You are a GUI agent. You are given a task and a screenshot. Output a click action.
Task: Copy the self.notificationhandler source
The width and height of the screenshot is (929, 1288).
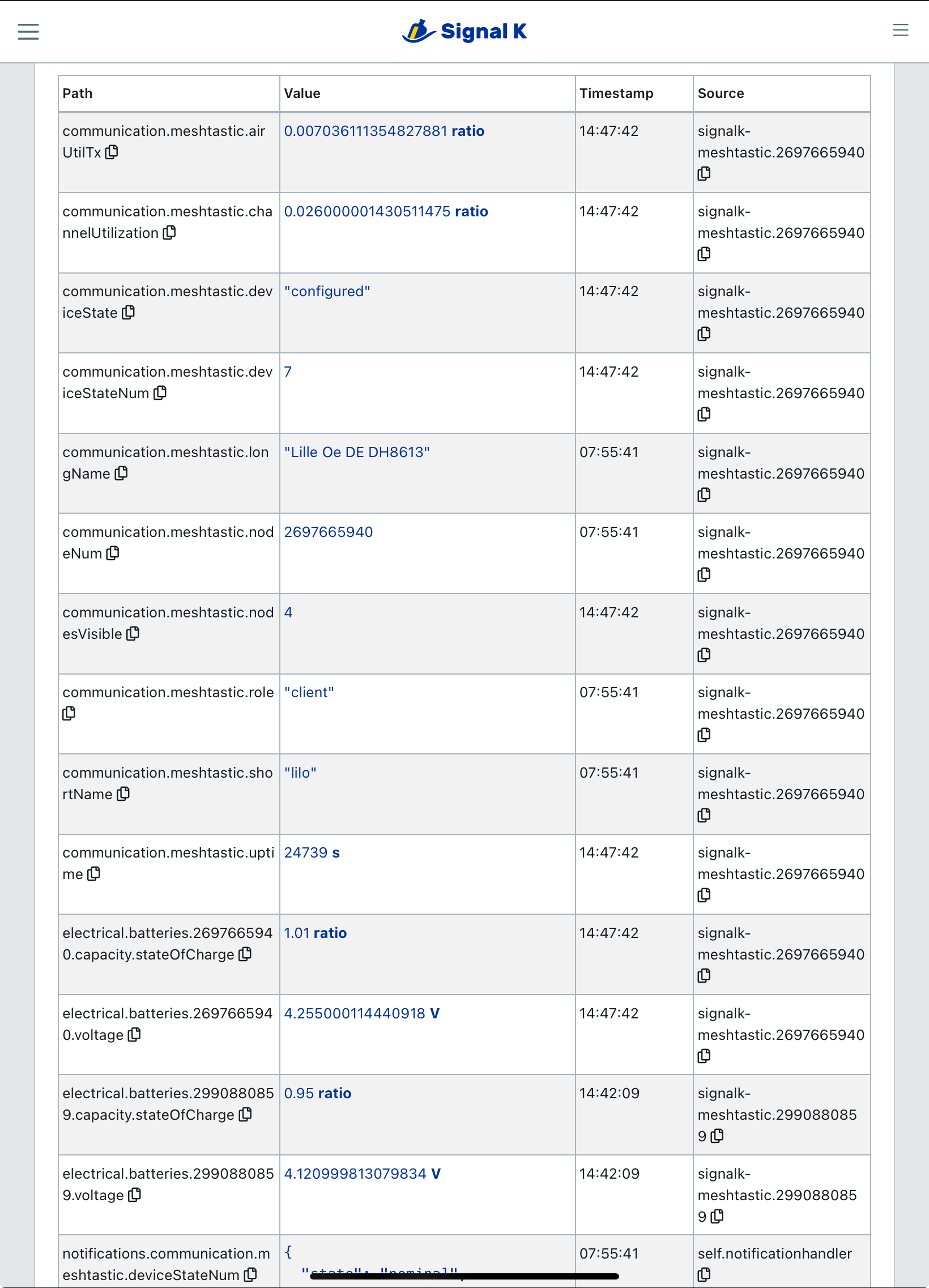pos(704,1273)
